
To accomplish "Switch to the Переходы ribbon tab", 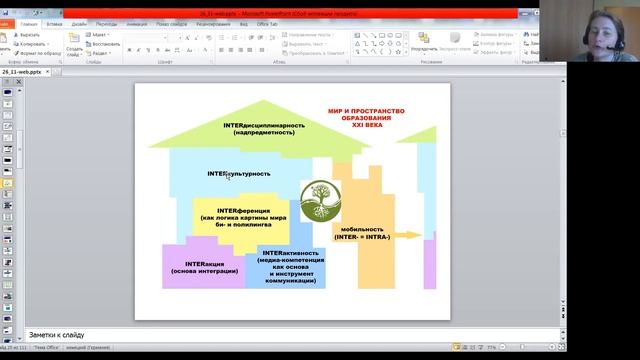I will (x=106, y=24).
